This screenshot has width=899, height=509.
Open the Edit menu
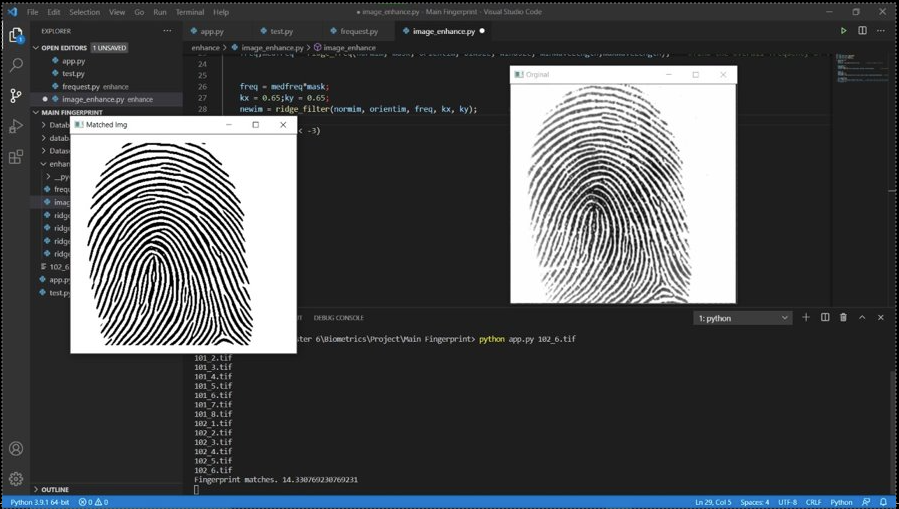(x=53, y=11)
